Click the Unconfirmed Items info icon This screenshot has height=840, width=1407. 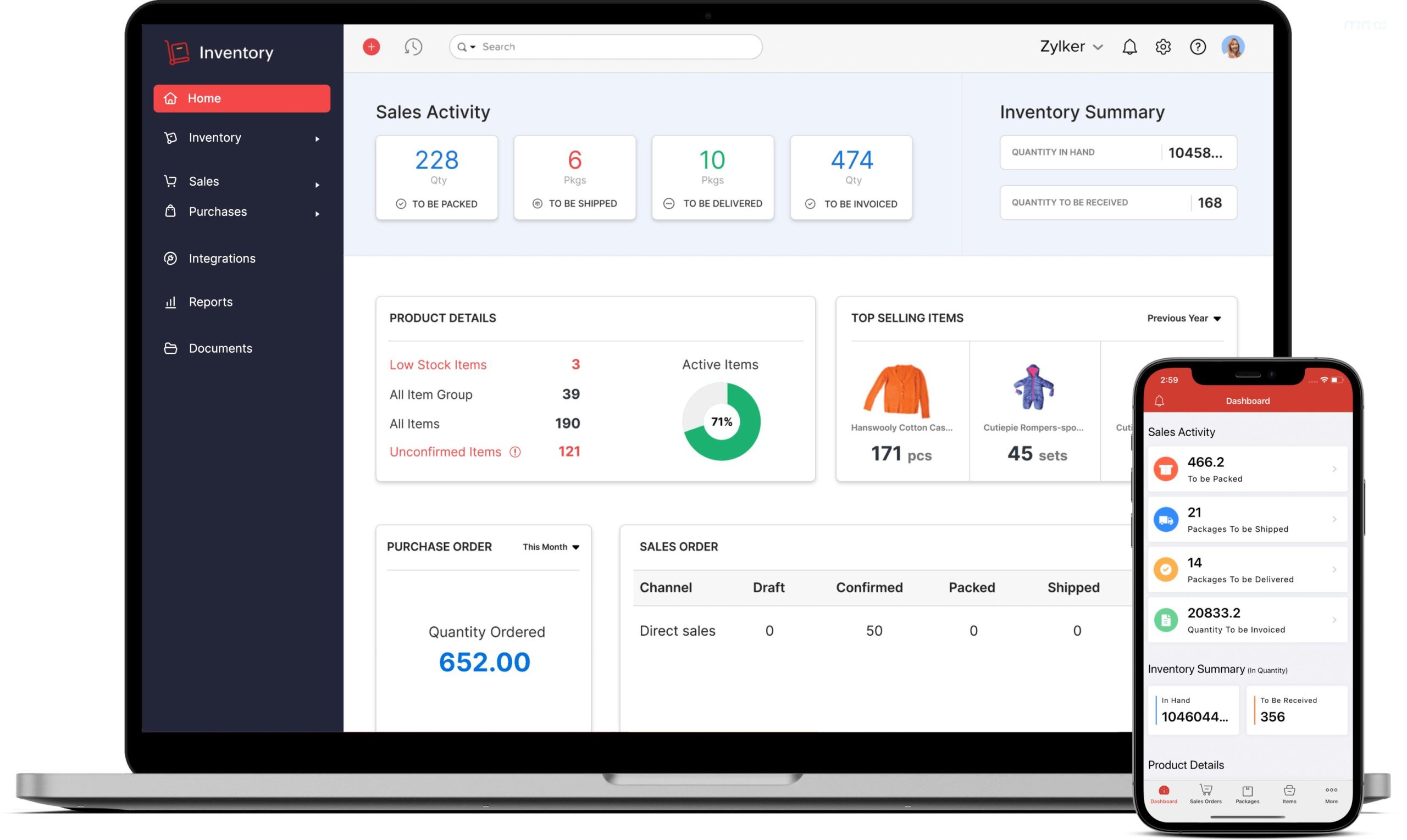coord(514,452)
